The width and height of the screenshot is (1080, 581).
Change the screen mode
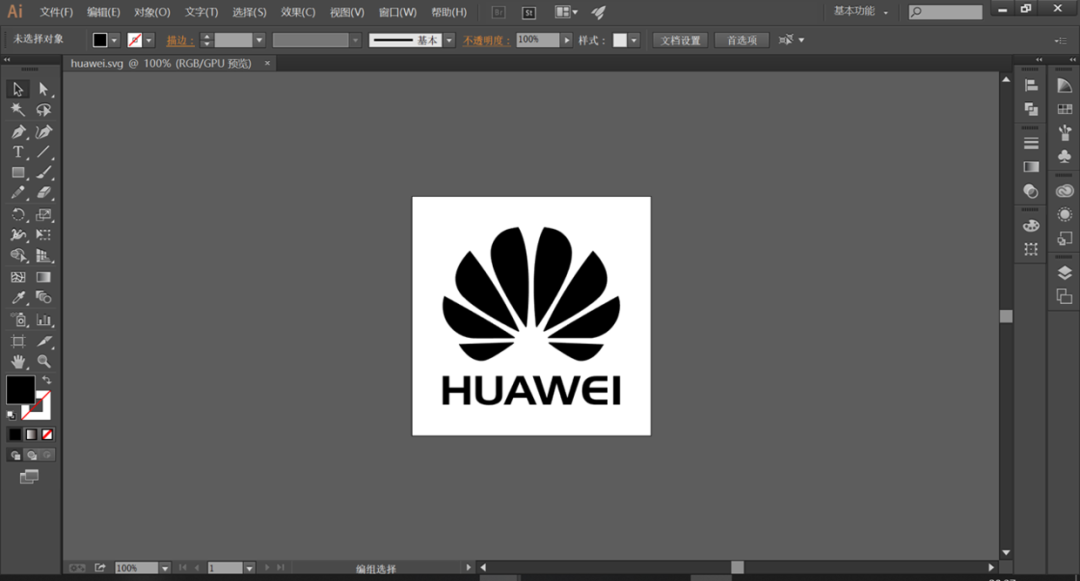coord(29,476)
